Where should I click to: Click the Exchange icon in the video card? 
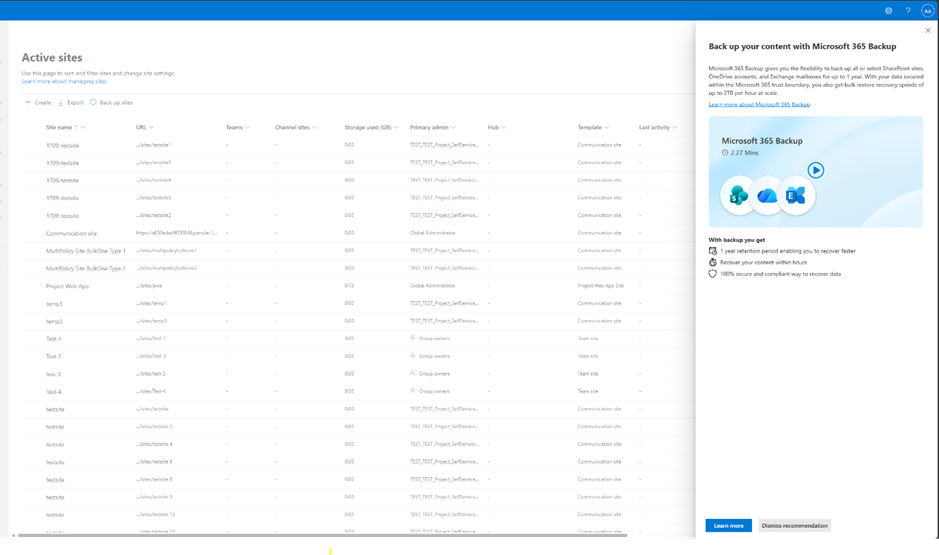(x=796, y=195)
